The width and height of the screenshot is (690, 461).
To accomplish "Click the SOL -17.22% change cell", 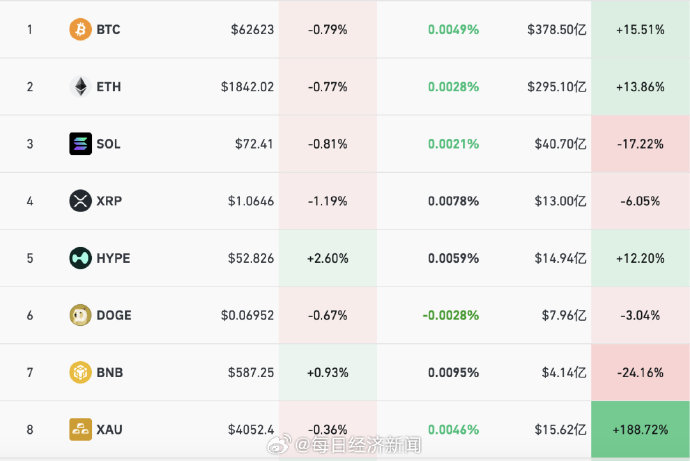I will [x=640, y=144].
